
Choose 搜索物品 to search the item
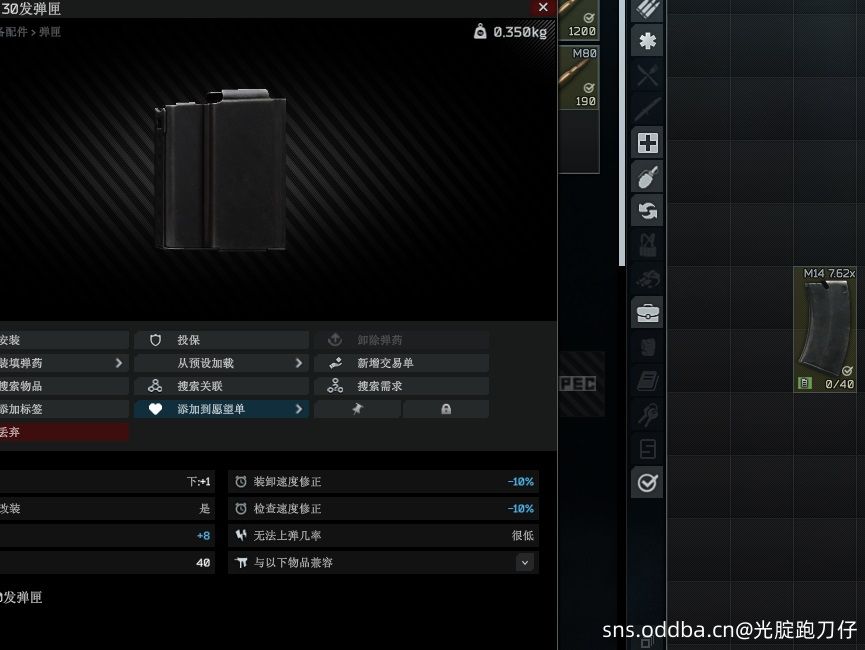[x=63, y=386]
